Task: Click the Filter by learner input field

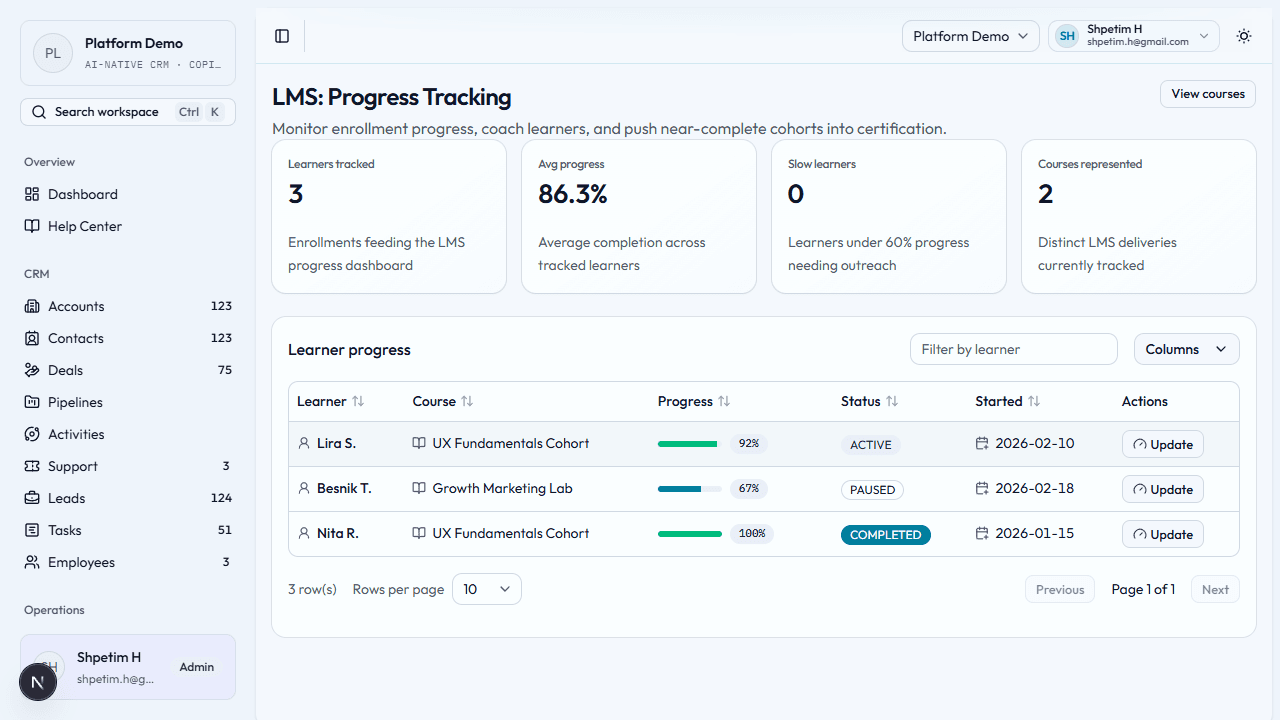Action: coord(1013,349)
